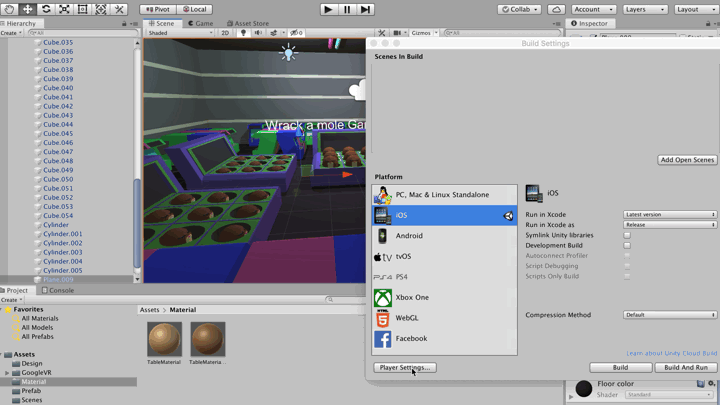This screenshot has width=720, height=405.
Task: Select first TableMaterial thumbnail
Action: pos(164,339)
